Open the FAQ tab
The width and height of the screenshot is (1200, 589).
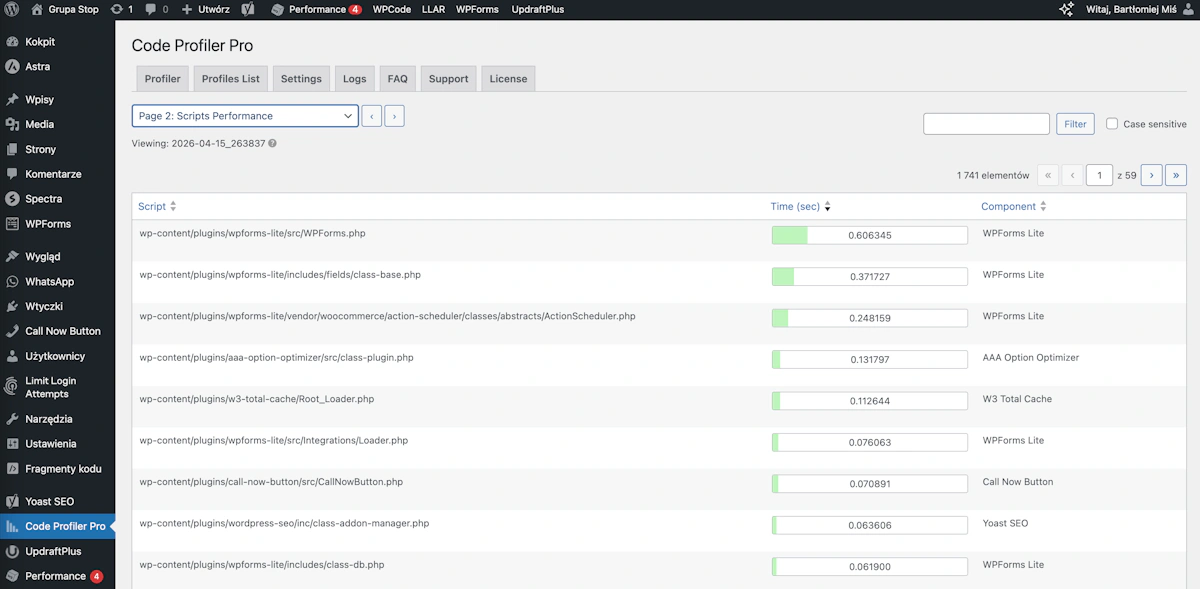point(398,79)
